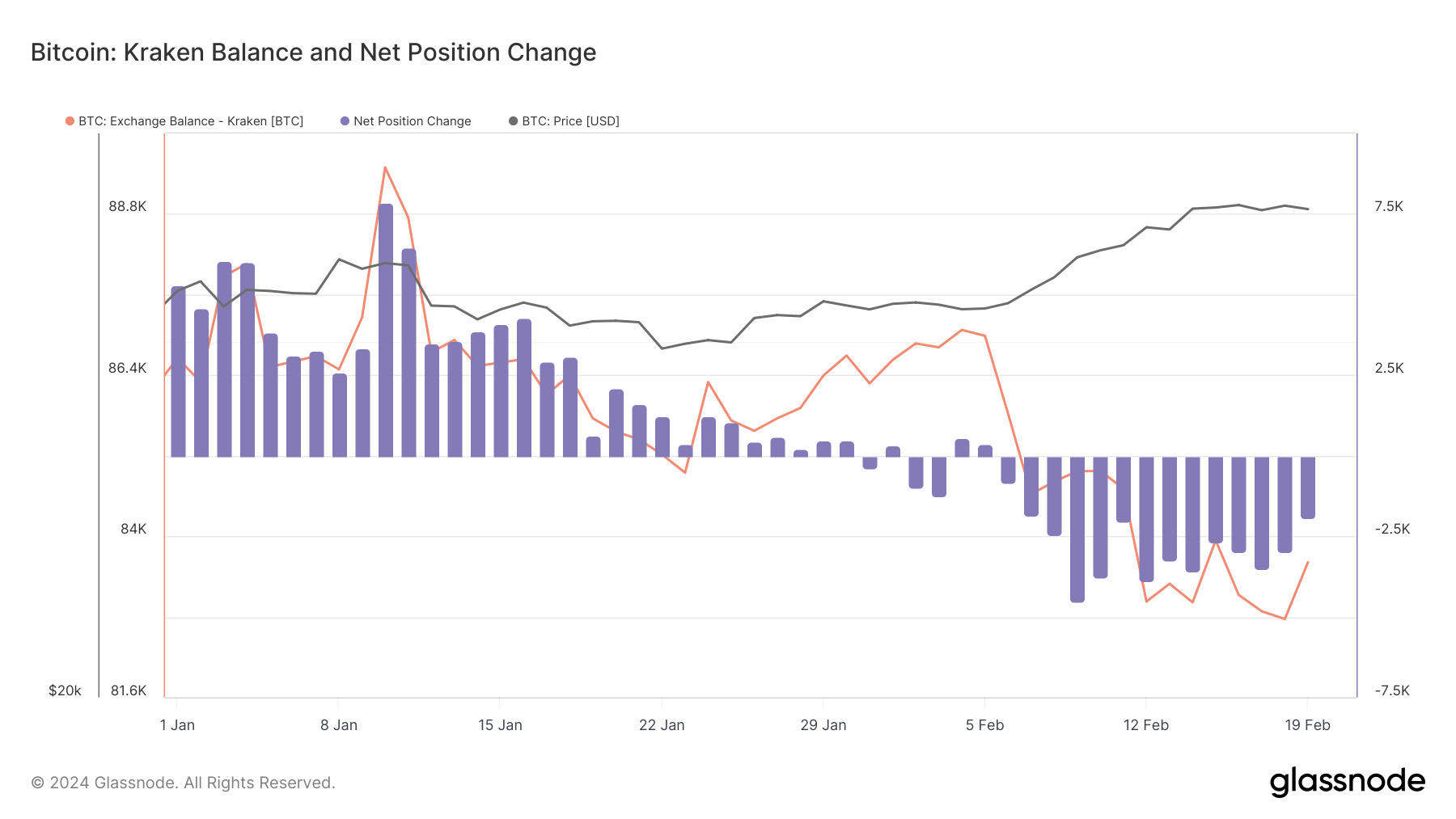Toggle the BTC: Exchange Balance - Kraken series label
This screenshot has width=1456, height=819.
[191, 121]
